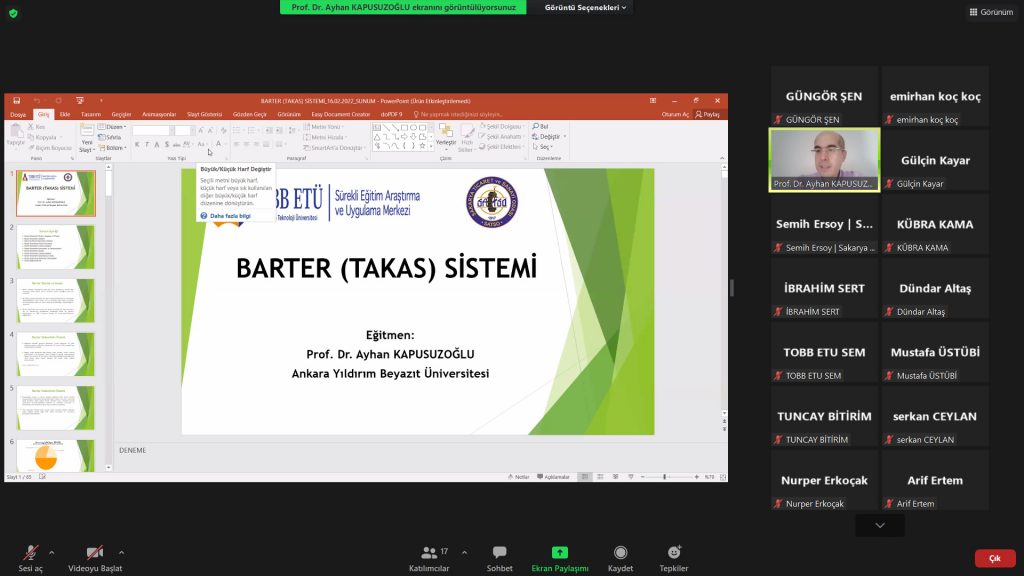Show more participants with down chevron

tap(880, 525)
